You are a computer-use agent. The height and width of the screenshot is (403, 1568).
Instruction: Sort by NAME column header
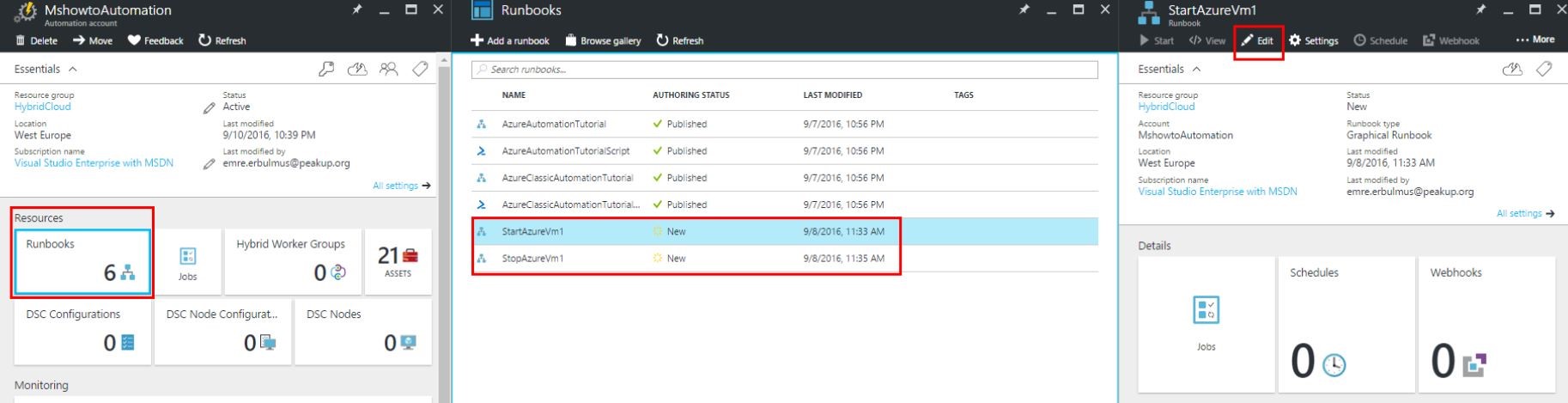click(514, 95)
